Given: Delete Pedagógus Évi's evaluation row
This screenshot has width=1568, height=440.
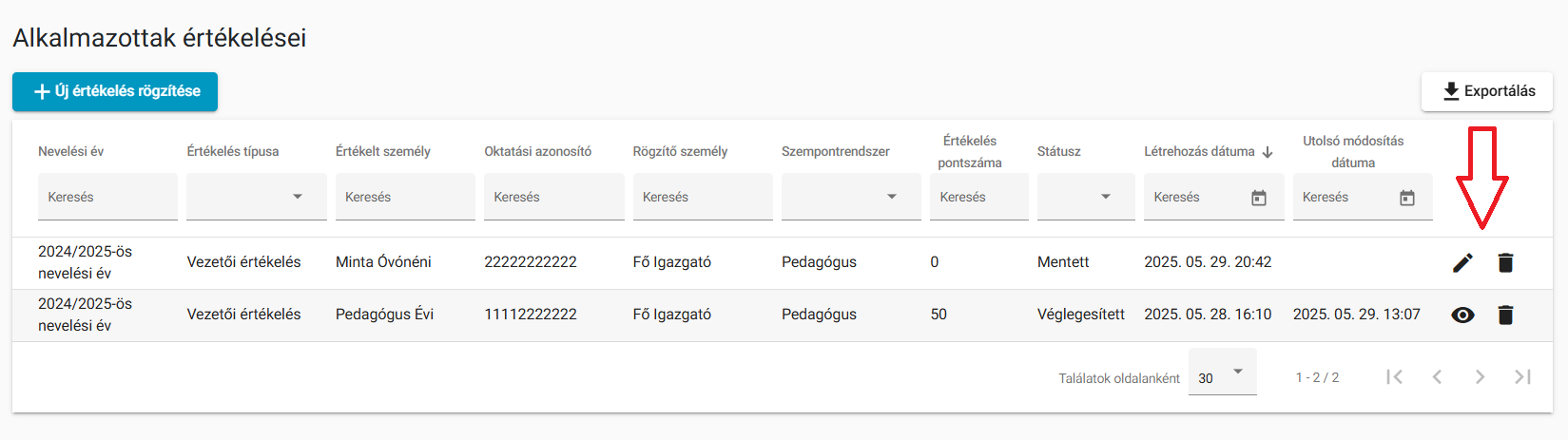Looking at the screenshot, I should (1505, 315).
